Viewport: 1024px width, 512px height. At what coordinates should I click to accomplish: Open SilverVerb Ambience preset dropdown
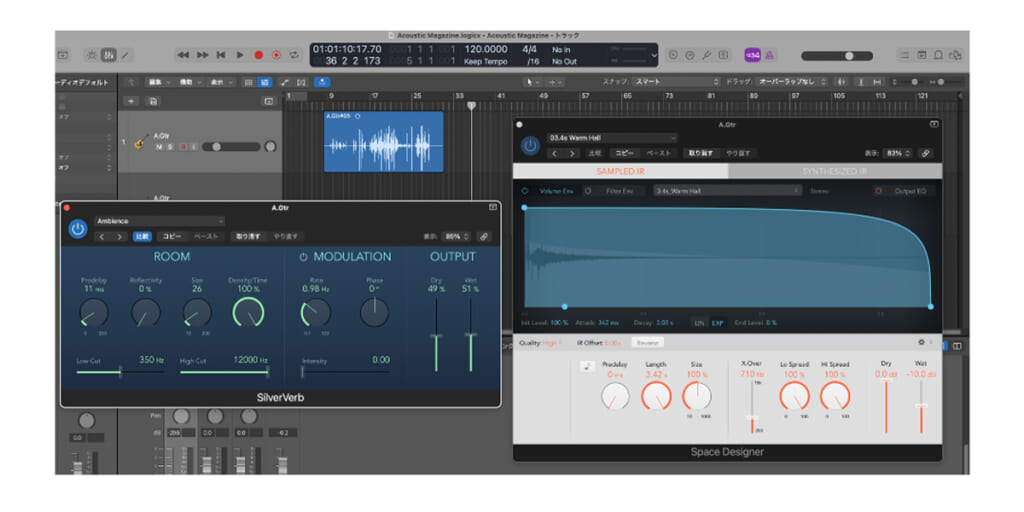coord(159,221)
